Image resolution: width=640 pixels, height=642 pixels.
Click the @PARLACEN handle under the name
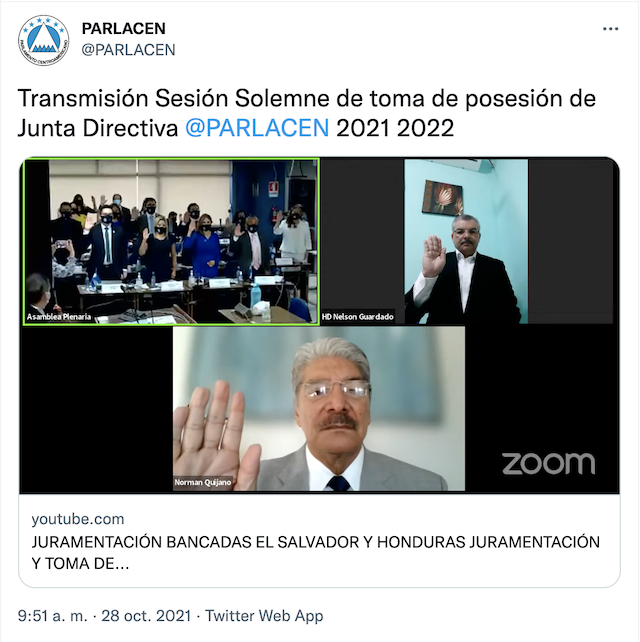(128, 50)
